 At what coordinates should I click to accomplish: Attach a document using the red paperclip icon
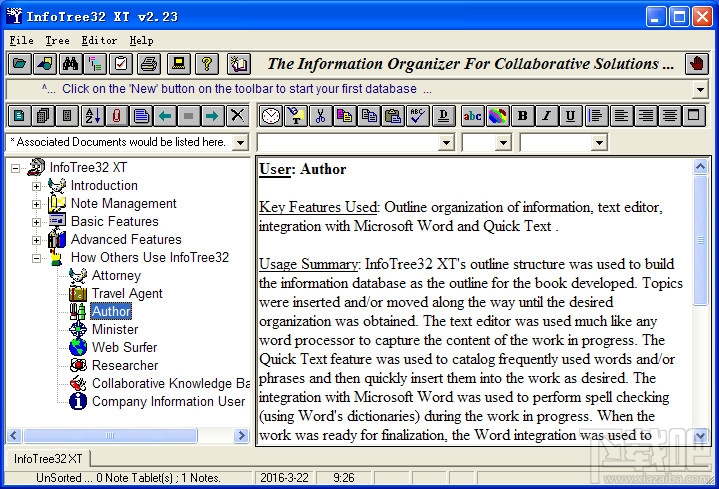[x=116, y=116]
